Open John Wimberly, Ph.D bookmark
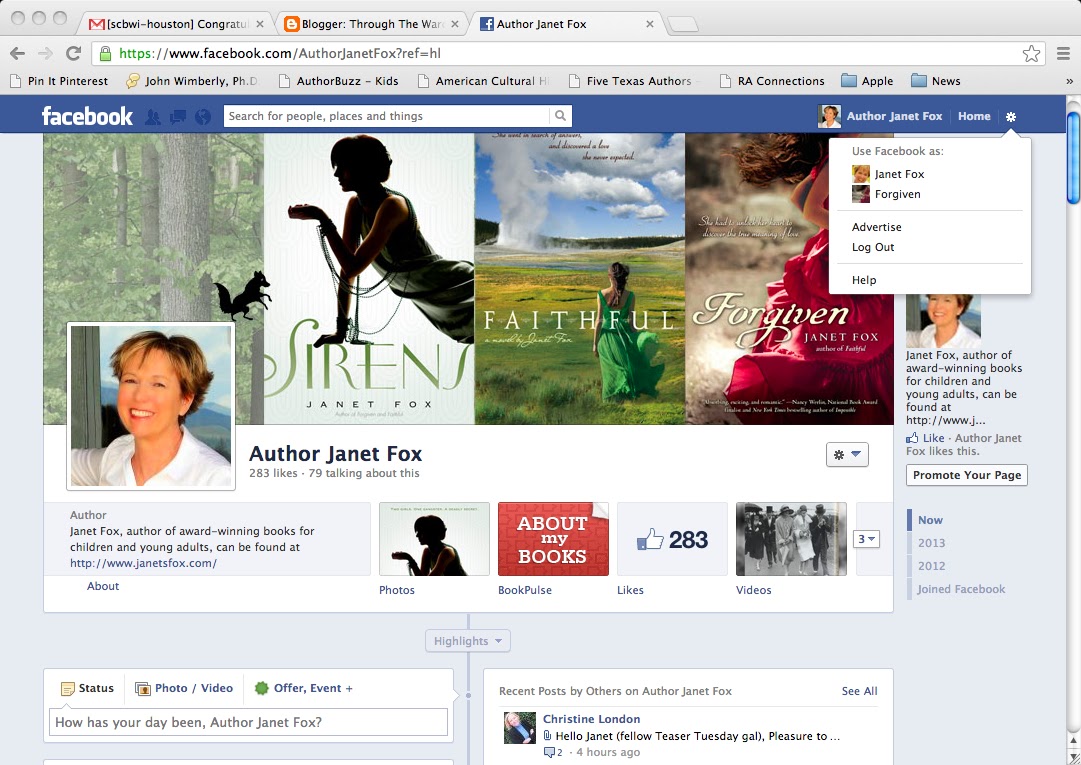This screenshot has width=1081, height=765. coord(192,81)
